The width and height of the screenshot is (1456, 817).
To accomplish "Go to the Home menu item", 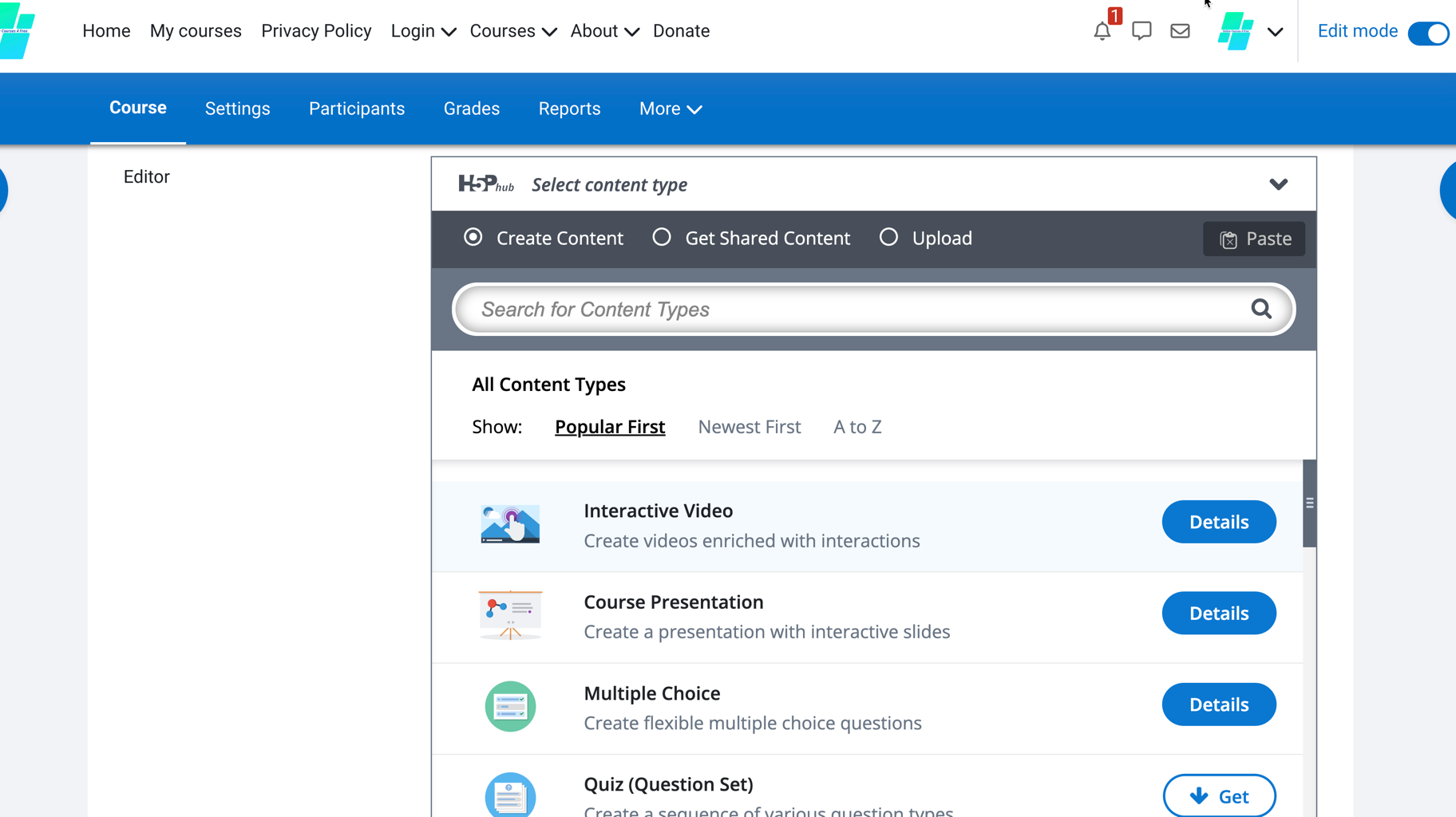I will pos(106,31).
